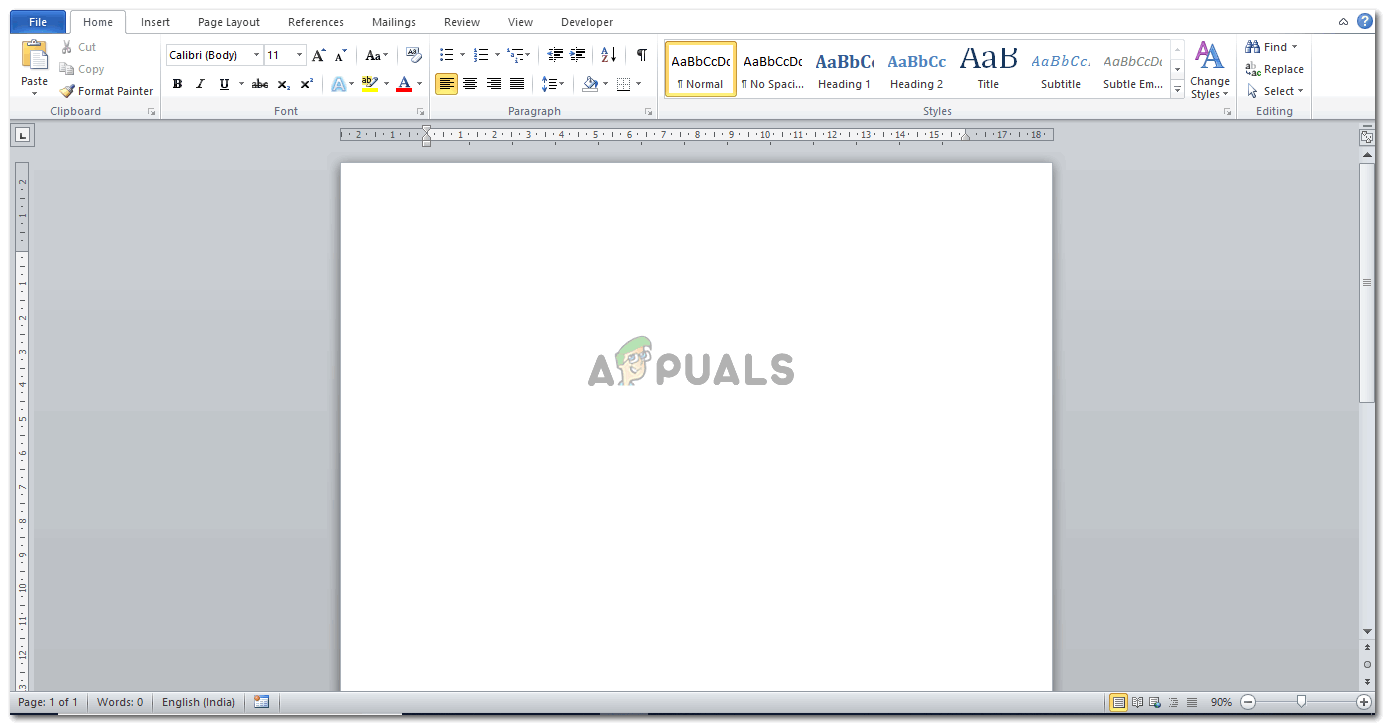Click the Borders icon in Paragraph group
Screen dimensions: 1386x726
pyautogui.click(x=623, y=84)
